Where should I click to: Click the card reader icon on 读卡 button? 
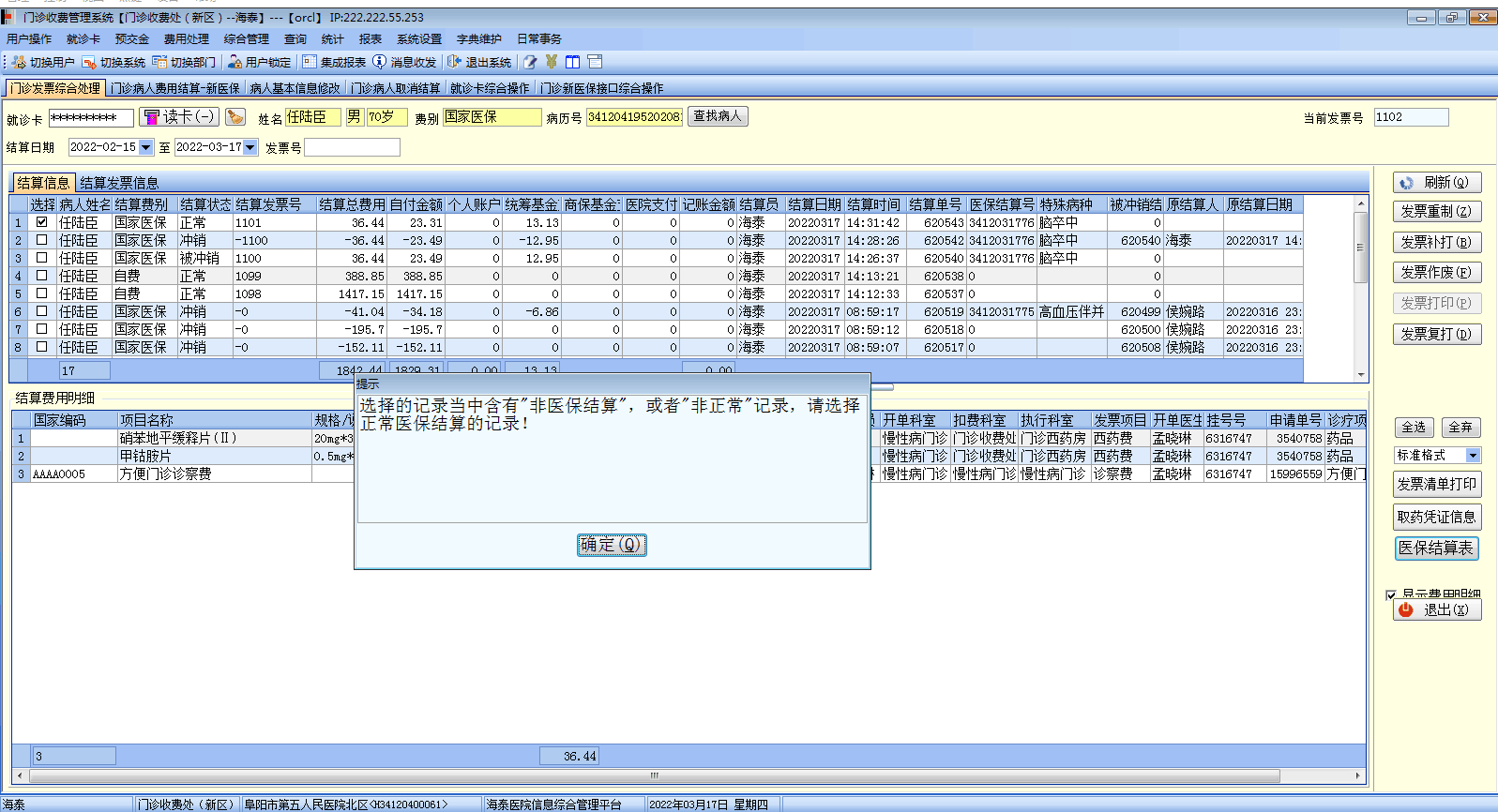(x=152, y=117)
